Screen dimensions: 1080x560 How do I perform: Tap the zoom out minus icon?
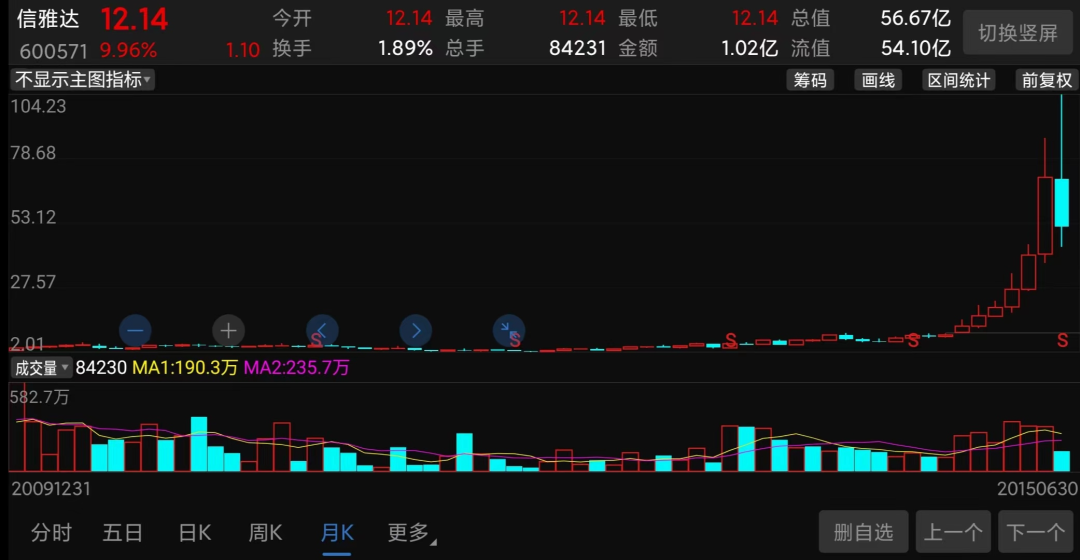point(135,331)
